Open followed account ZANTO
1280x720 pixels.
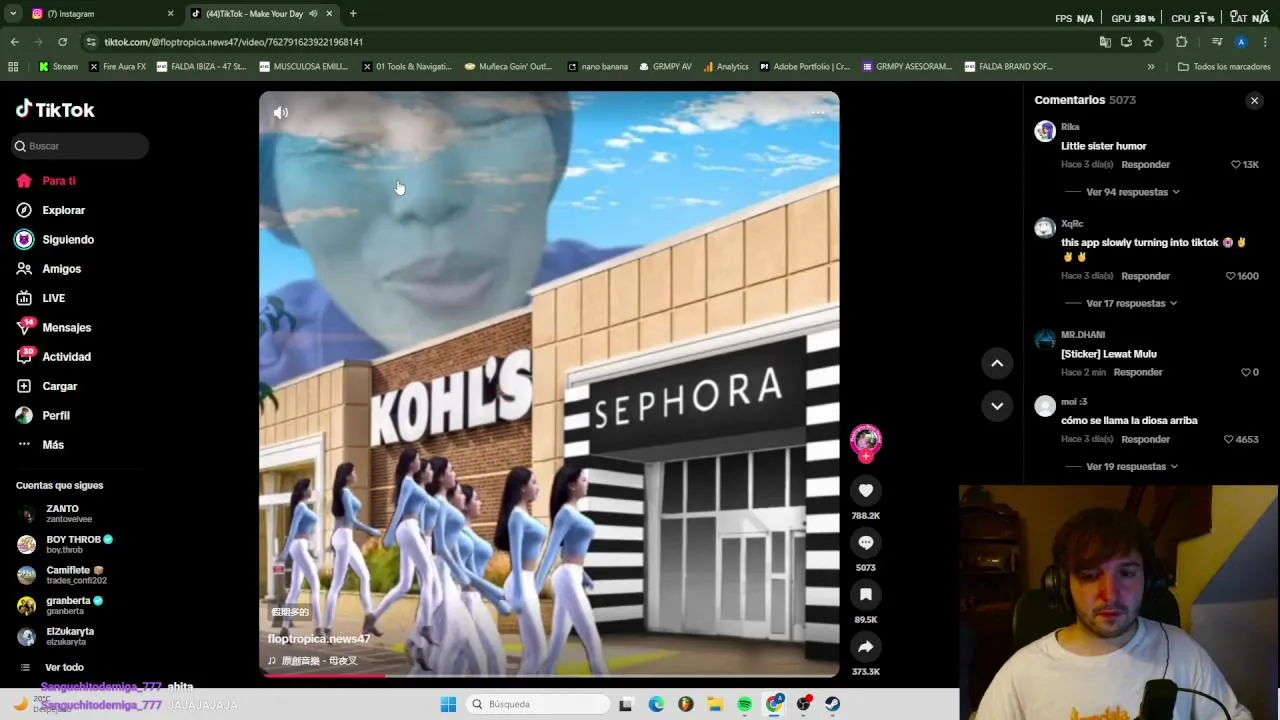pos(61,514)
